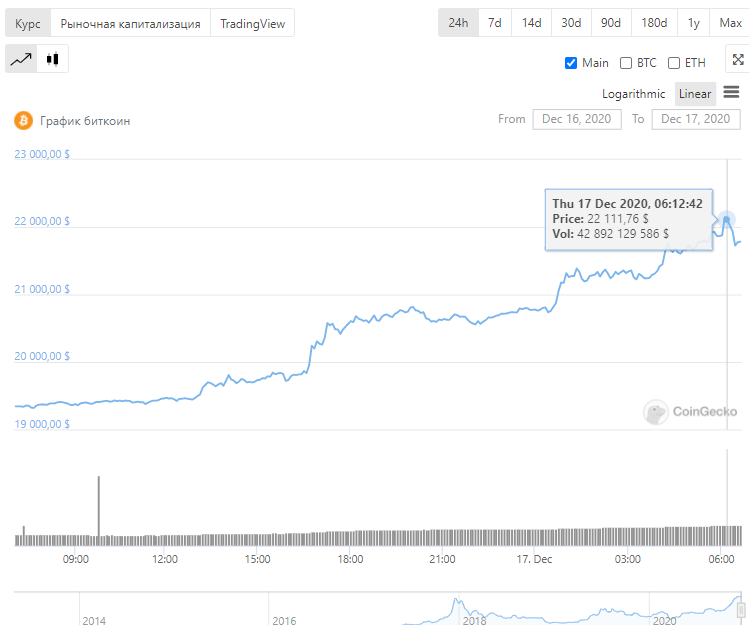Select the 14d time range
Viewport: 749px width, 625px height.
point(531,22)
